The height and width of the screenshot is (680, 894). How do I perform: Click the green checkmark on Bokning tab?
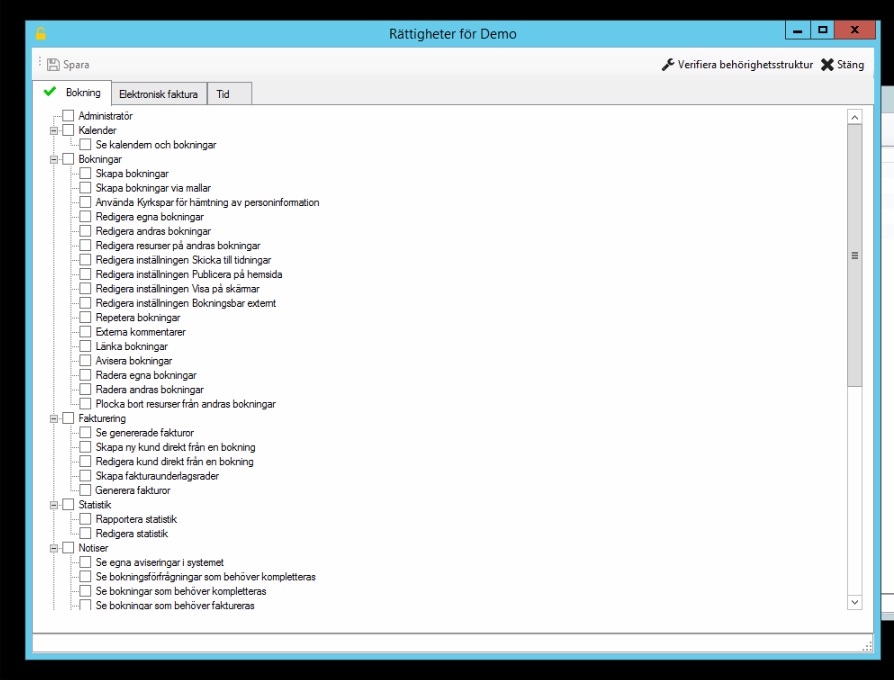pos(50,91)
